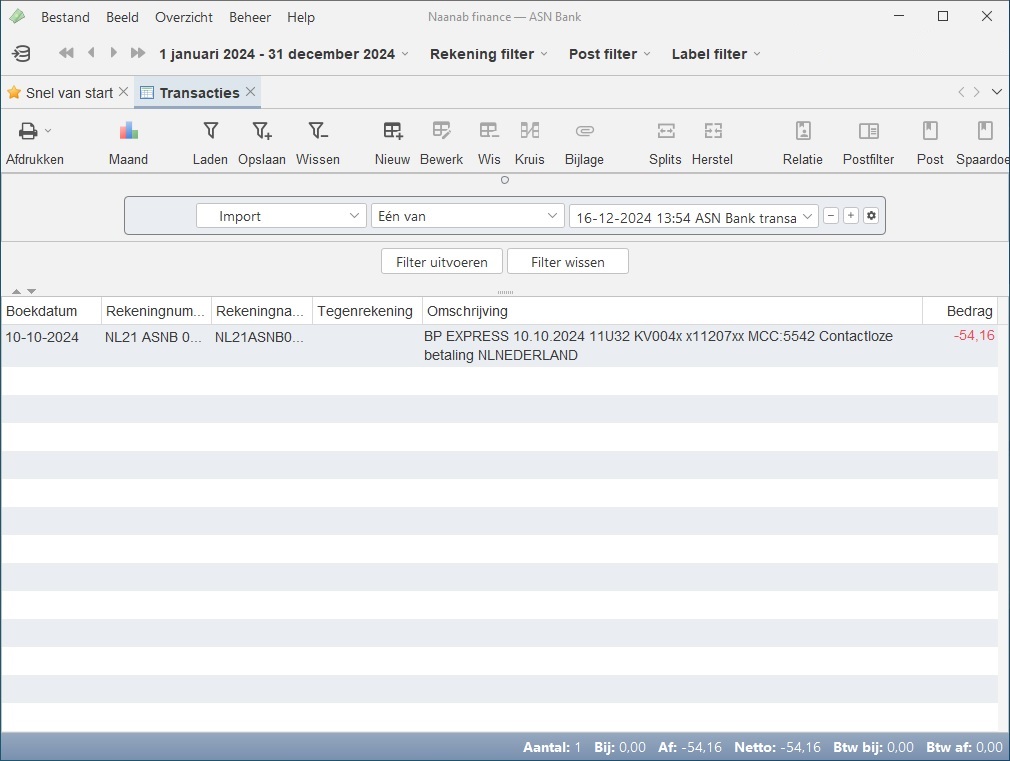Expand the Label filter dropdown
1010x761 pixels.
(716, 54)
